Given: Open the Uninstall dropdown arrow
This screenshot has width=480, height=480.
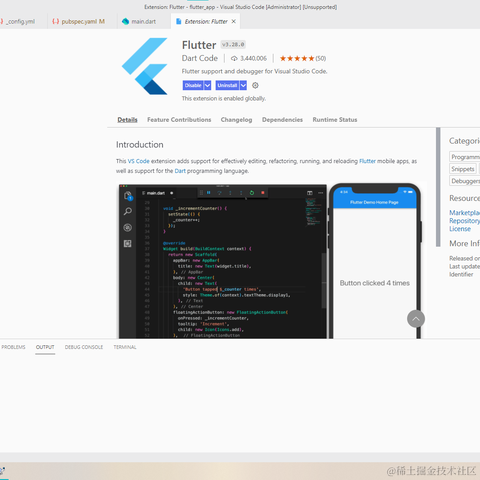Looking at the screenshot, I should [243, 85].
